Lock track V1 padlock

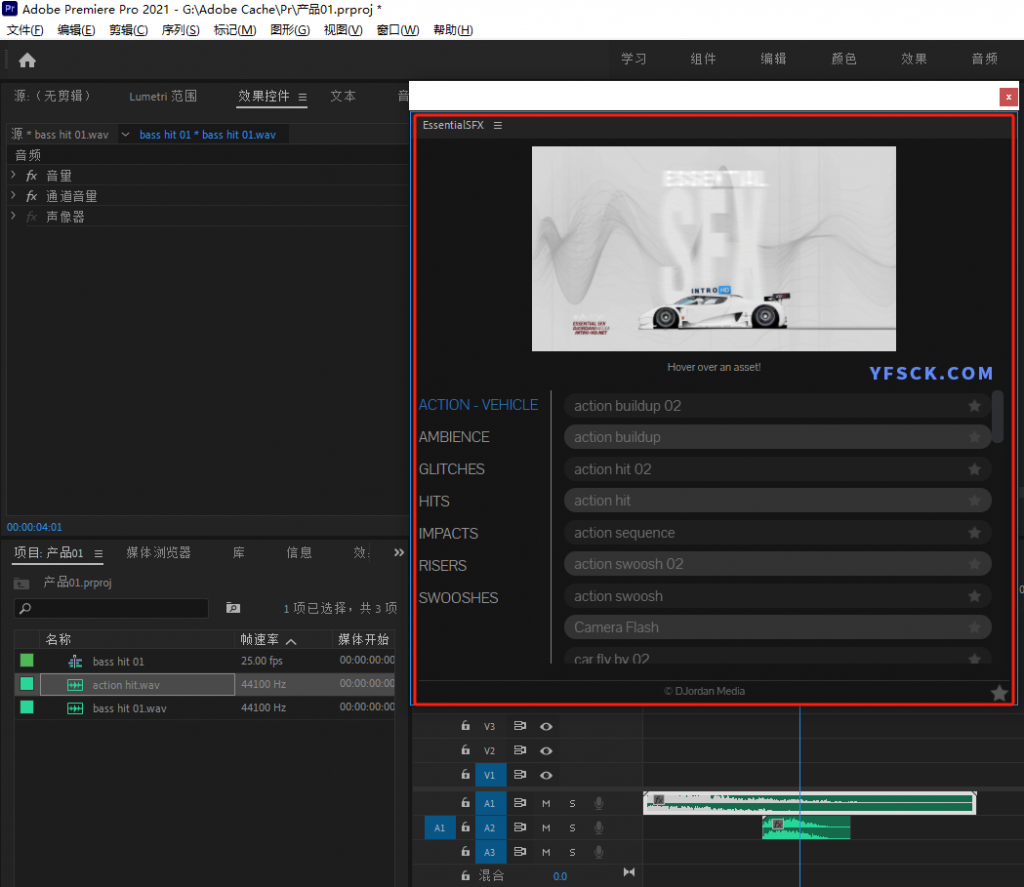coord(465,774)
